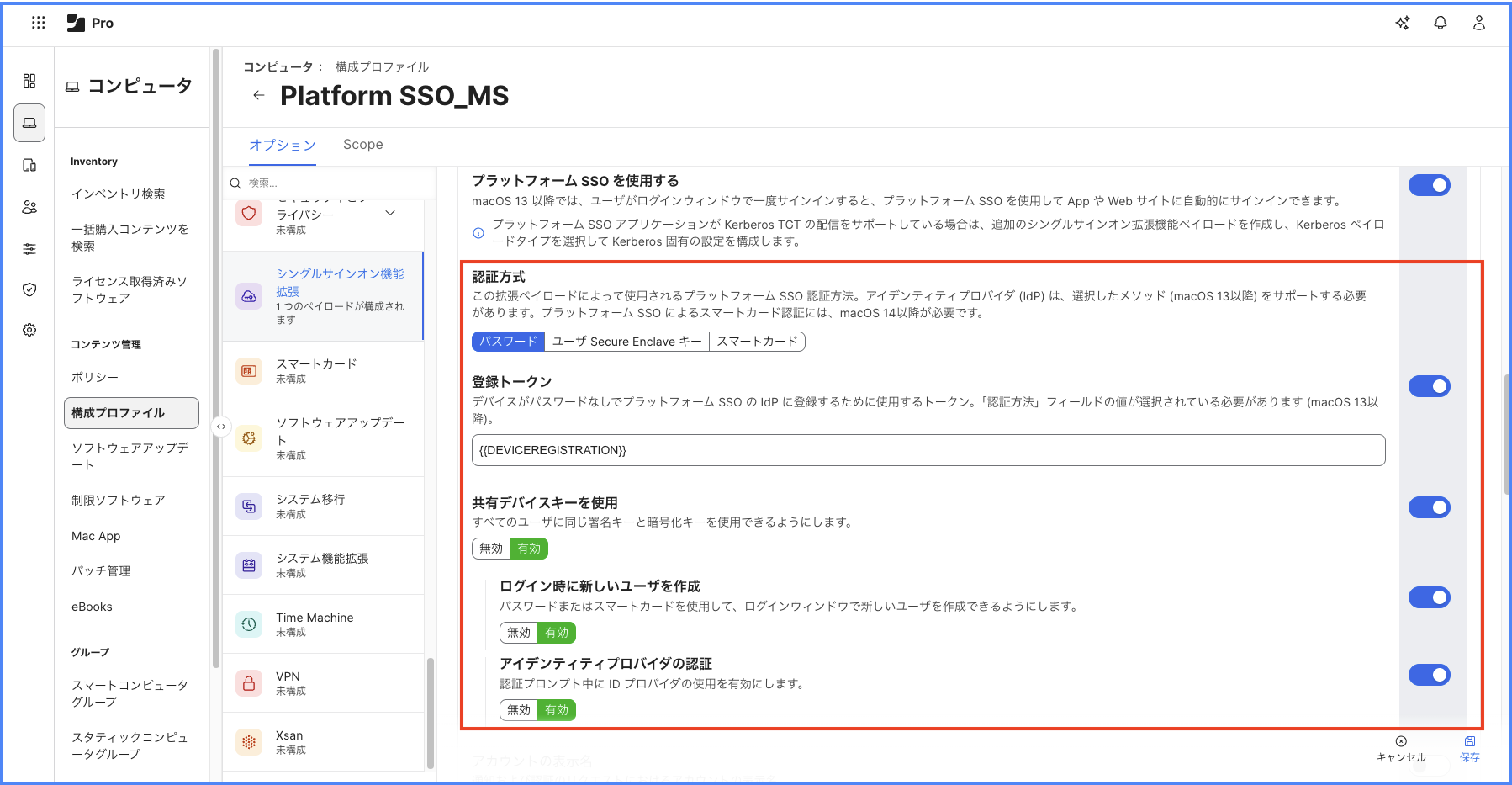The image size is (1512, 785).
Task: Switch to the Scope tab
Action: [363, 145]
